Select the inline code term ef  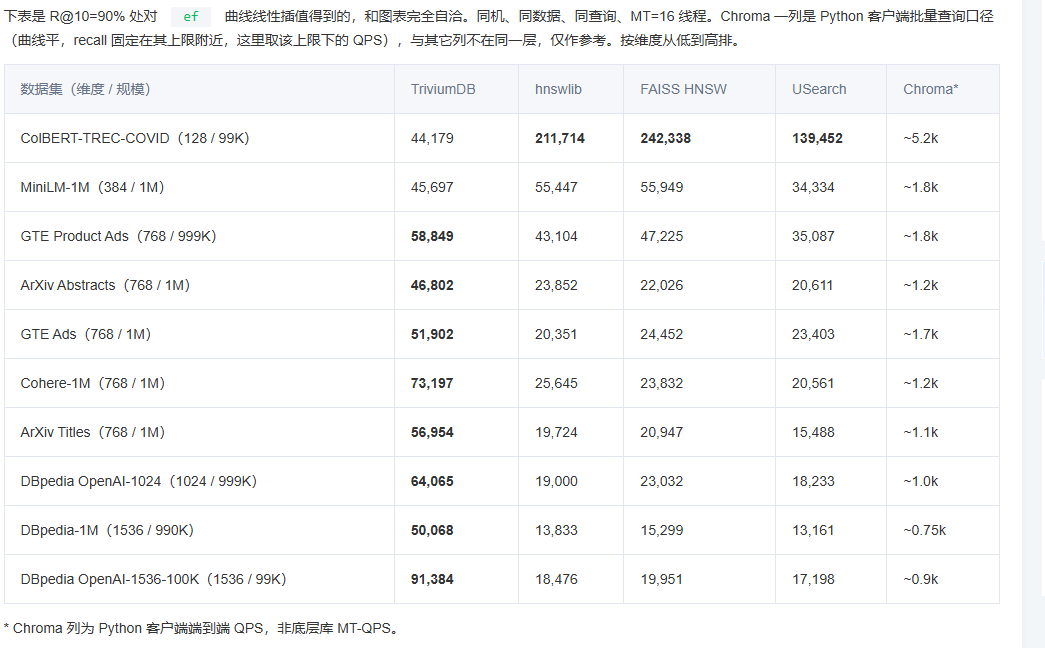[x=191, y=17]
